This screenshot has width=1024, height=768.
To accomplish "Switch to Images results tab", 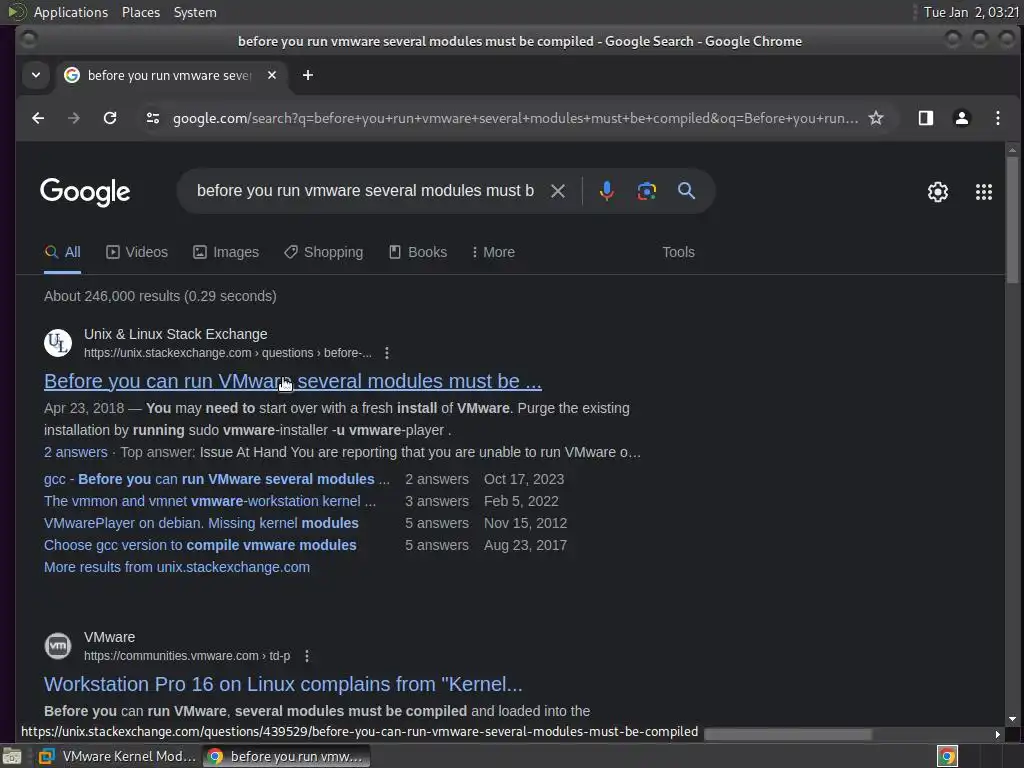I will click(x=226, y=252).
